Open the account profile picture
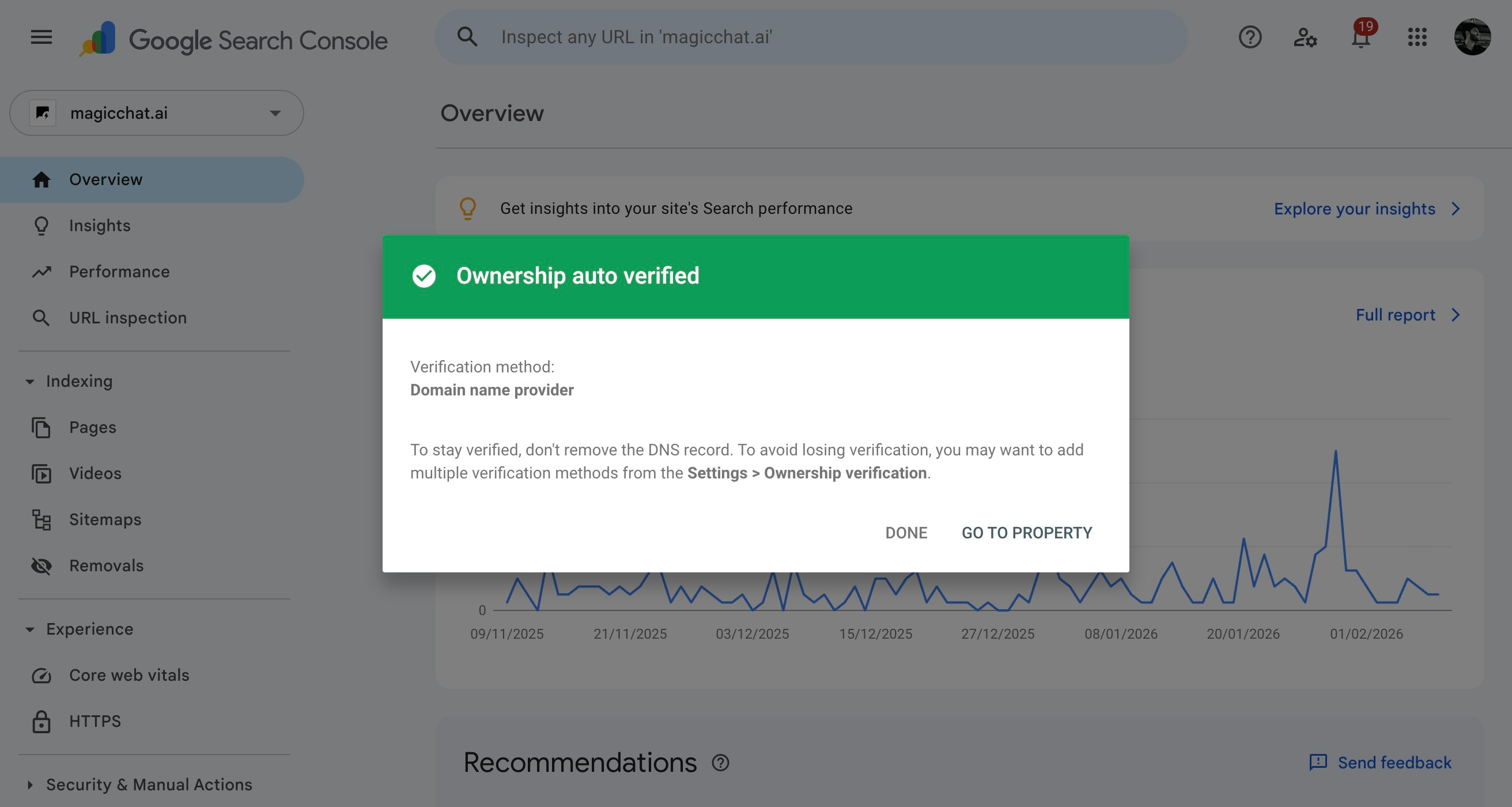1512x807 pixels. click(x=1472, y=37)
